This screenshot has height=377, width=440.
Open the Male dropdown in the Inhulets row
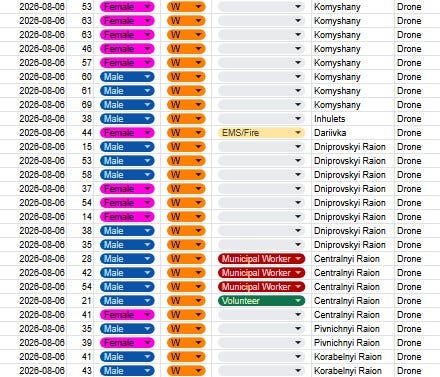pos(127,119)
